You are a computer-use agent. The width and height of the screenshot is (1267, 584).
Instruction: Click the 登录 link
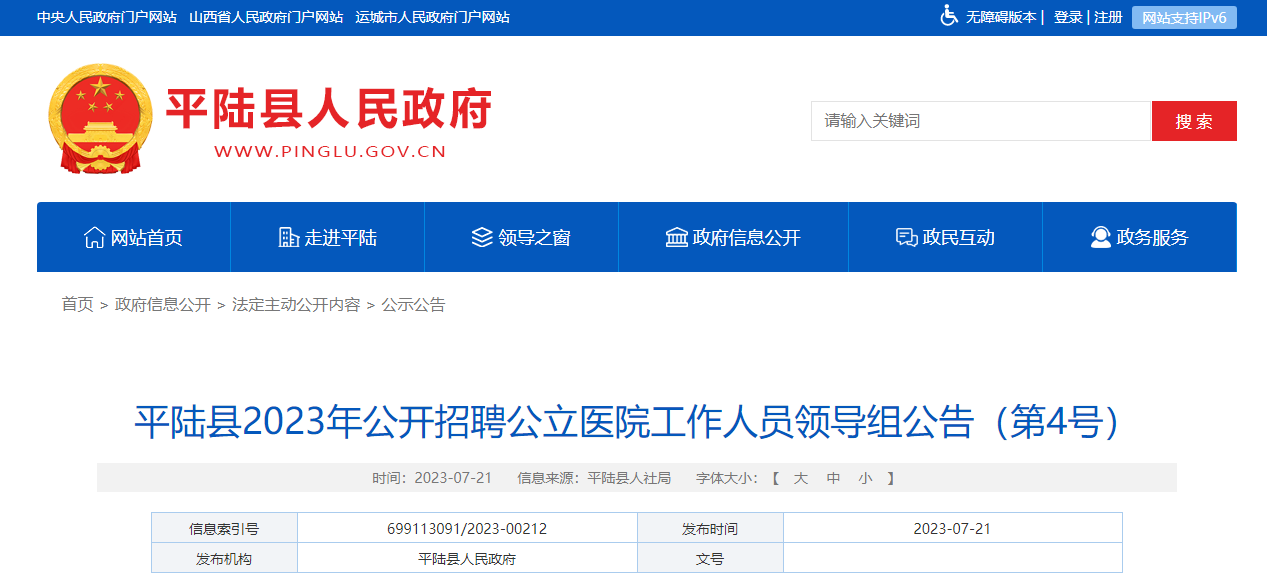(x=1068, y=17)
